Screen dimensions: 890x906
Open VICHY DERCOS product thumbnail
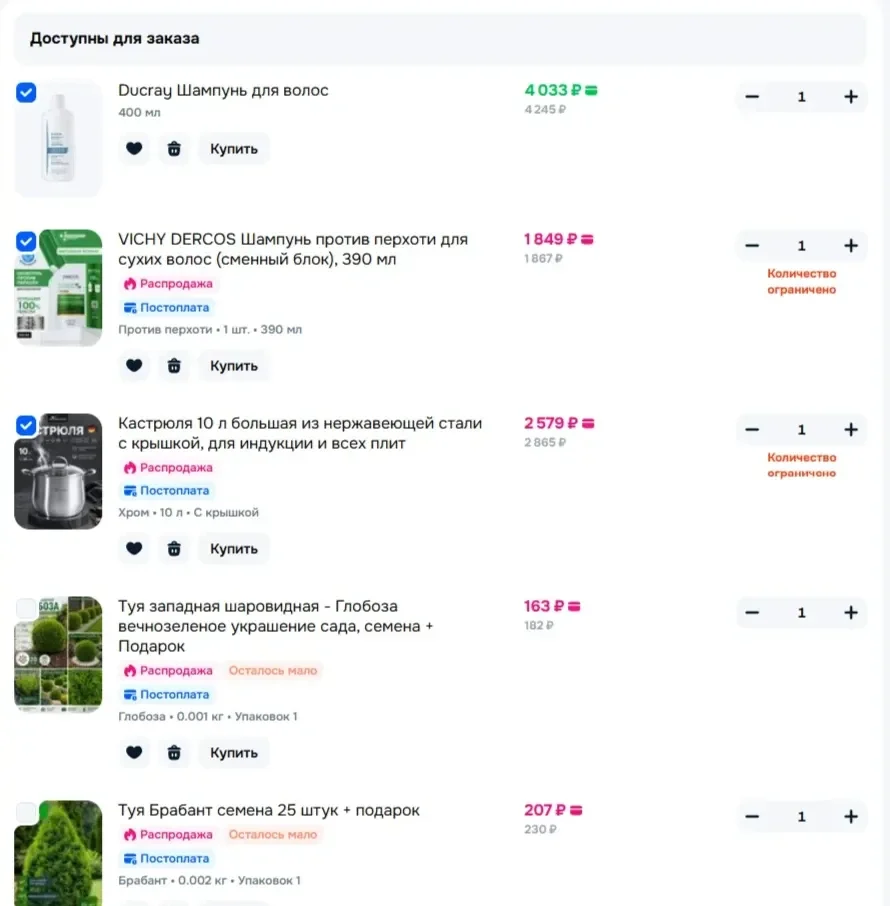coord(58,288)
